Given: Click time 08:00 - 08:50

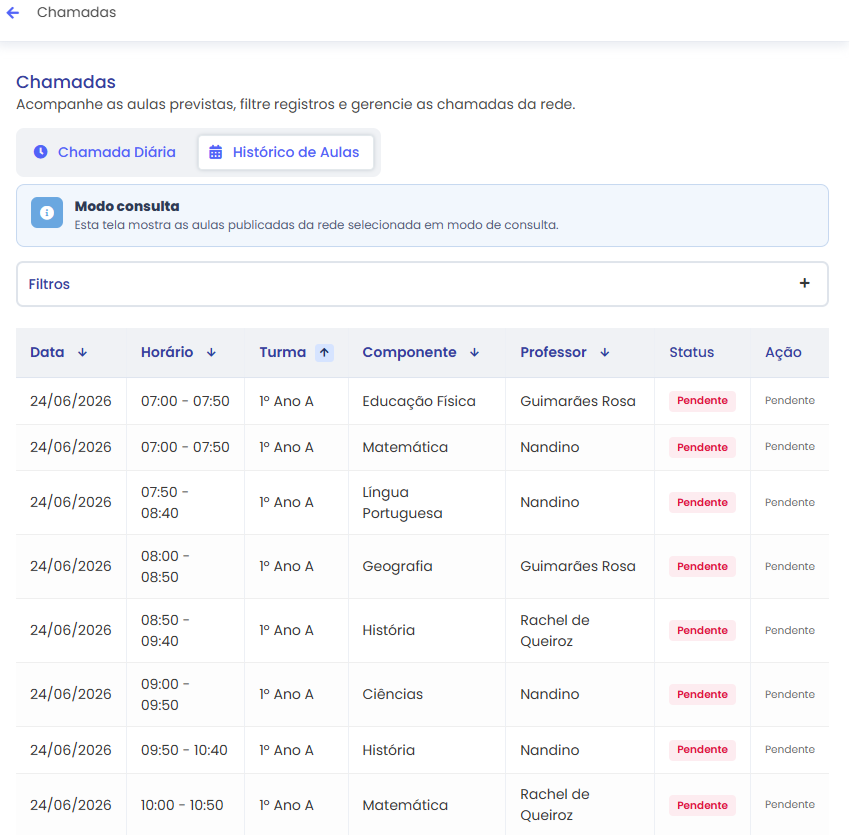Looking at the screenshot, I should tap(165, 567).
